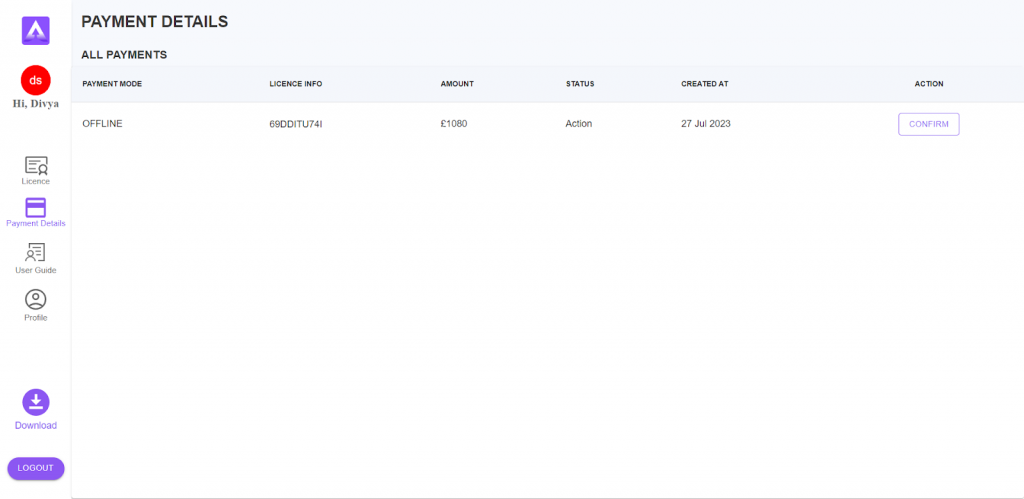Click the 'Payment Details' sidebar label
Image resolution: width=1024 pixels, height=499 pixels.
(36, 223)
